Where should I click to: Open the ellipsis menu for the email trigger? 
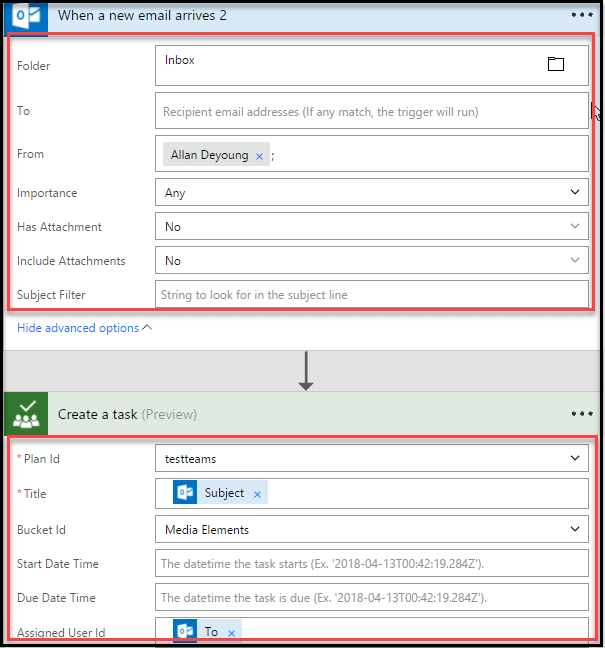tap(582, 15)
